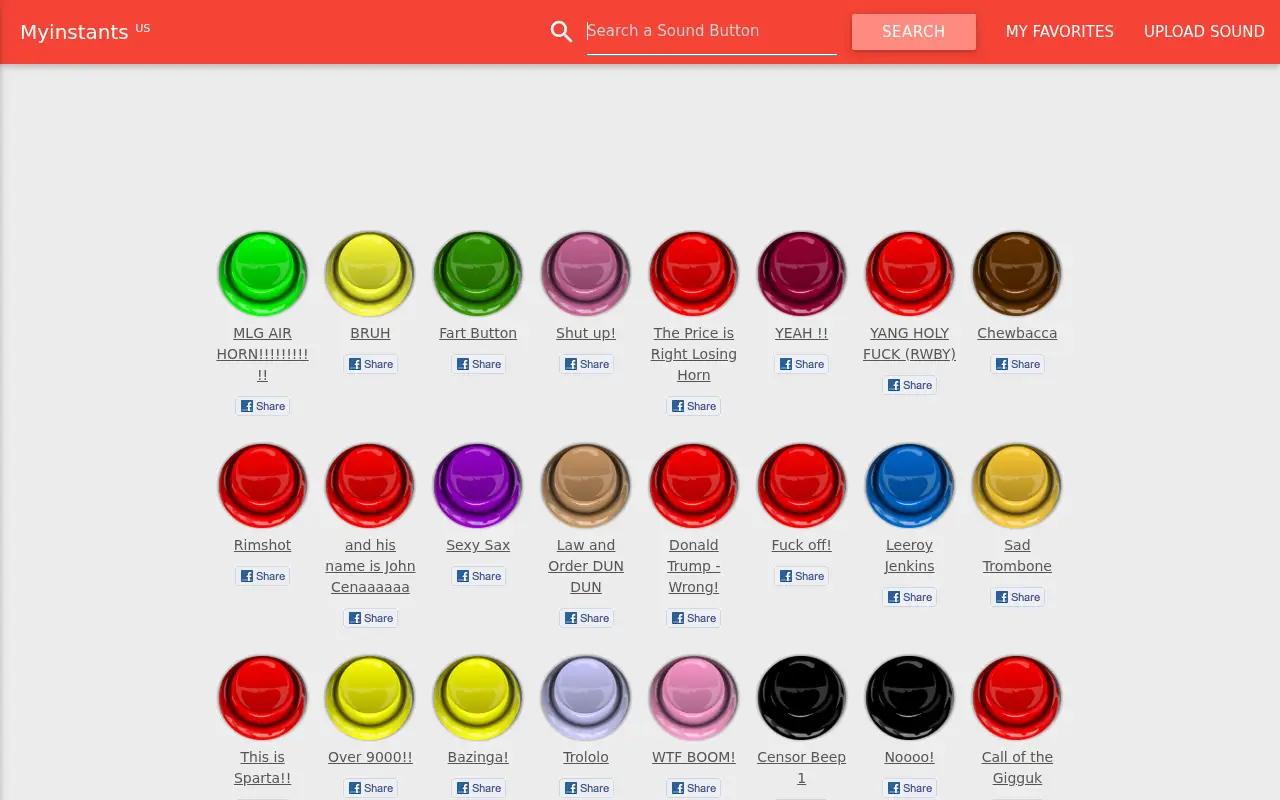The height and width of the screenshot is (800, 1280).
Task: Share Trololo sound on Facebook
Action: [586, 788]
